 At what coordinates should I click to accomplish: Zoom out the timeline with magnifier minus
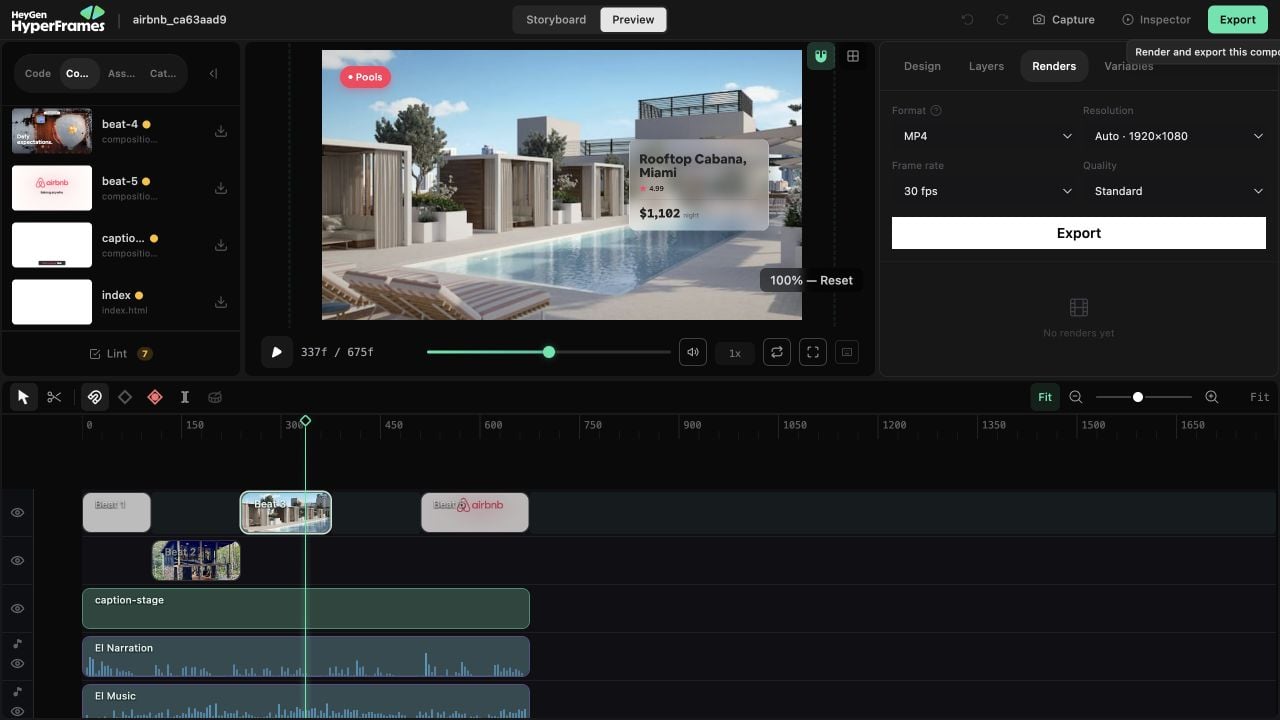click(x=1076, y=397)
